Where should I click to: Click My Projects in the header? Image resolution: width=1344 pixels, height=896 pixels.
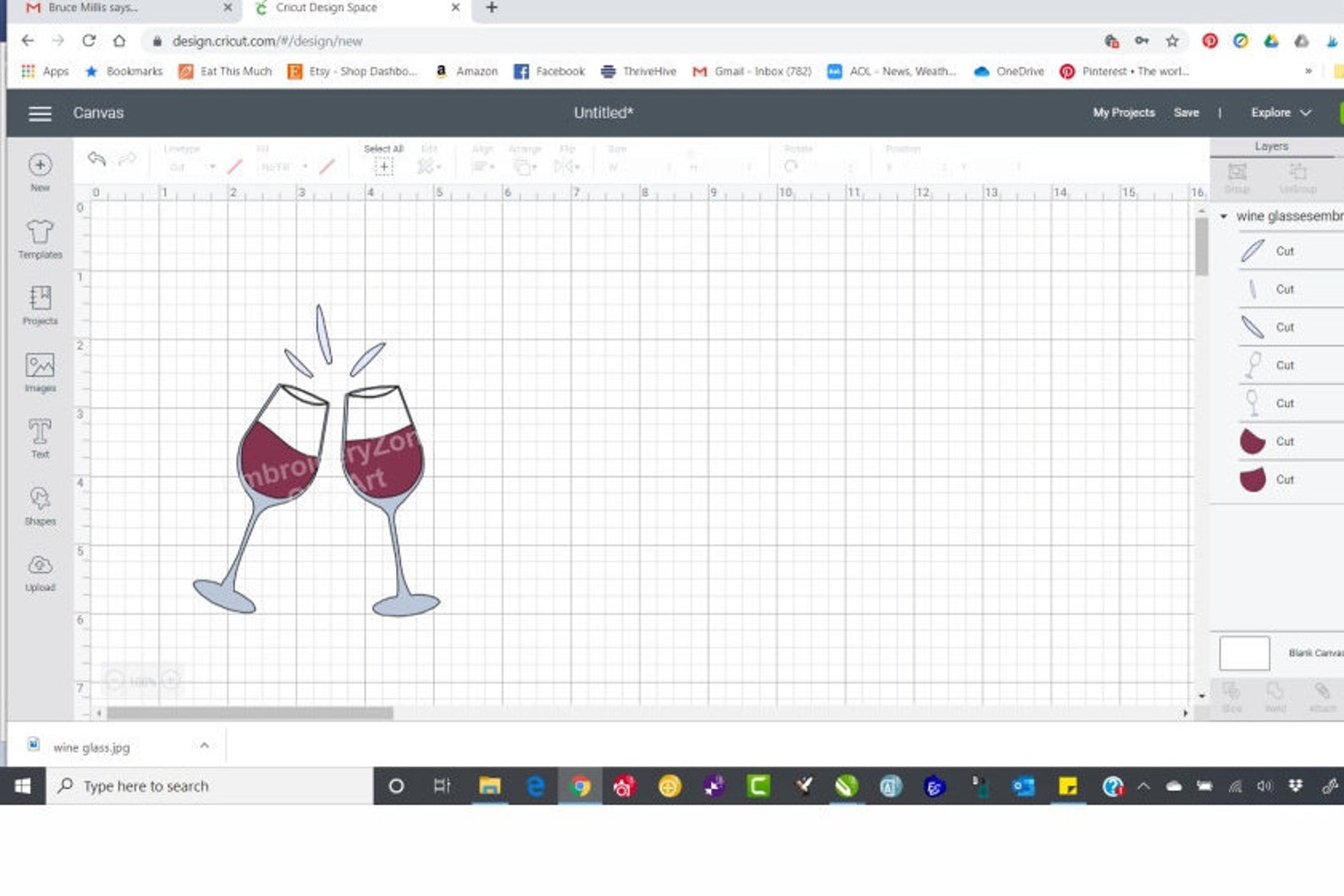(x=1124, y=113)
